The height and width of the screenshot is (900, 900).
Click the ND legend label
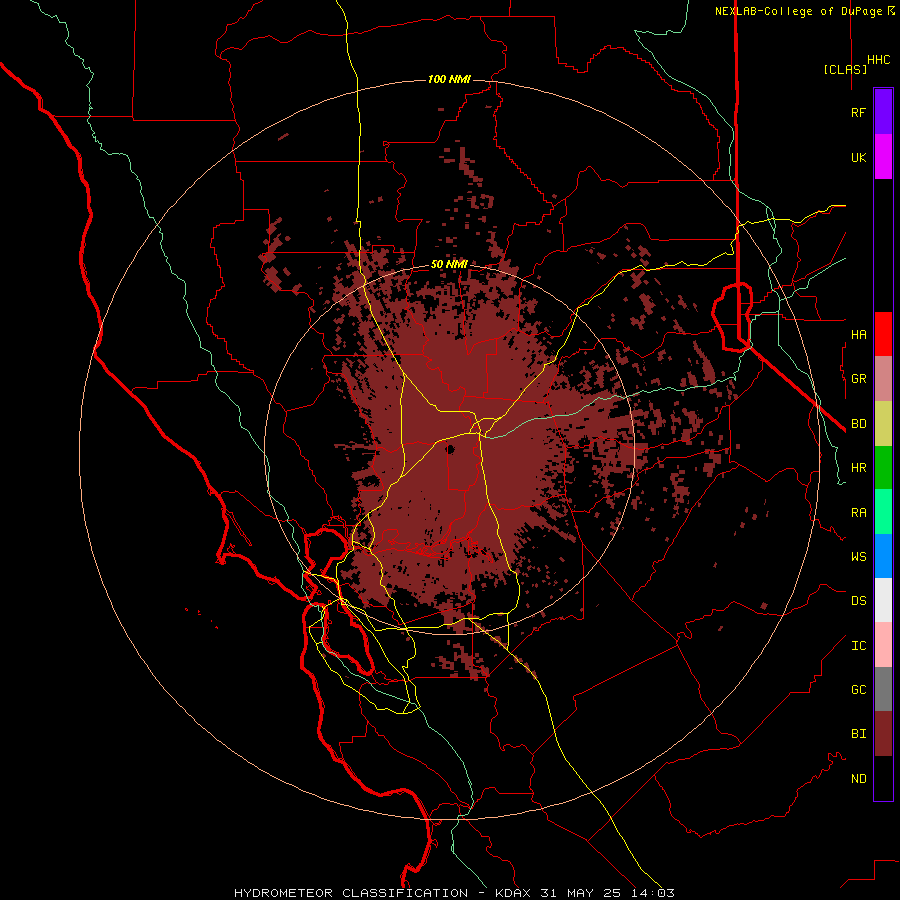(858, 779)
